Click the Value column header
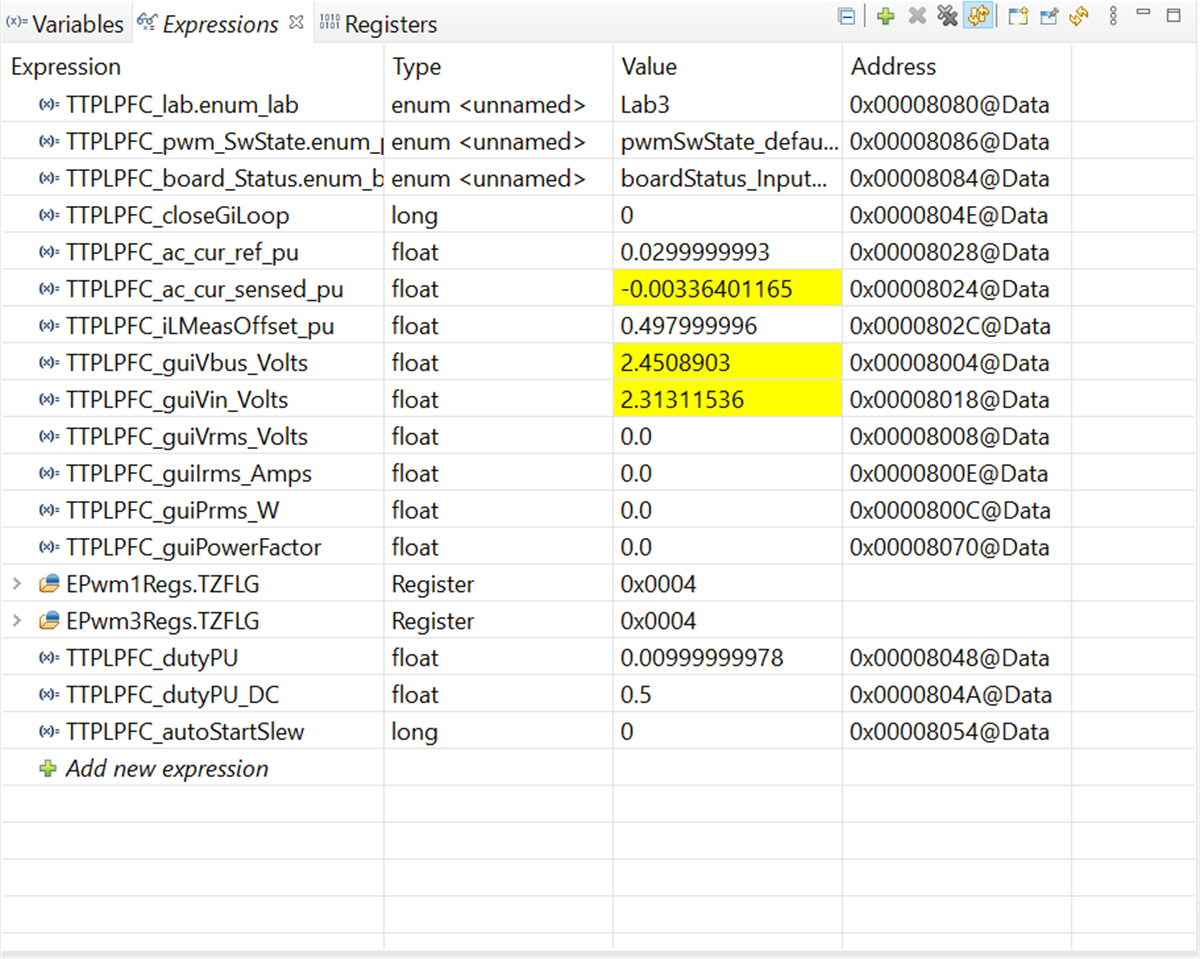 click(x=649, y=66)
